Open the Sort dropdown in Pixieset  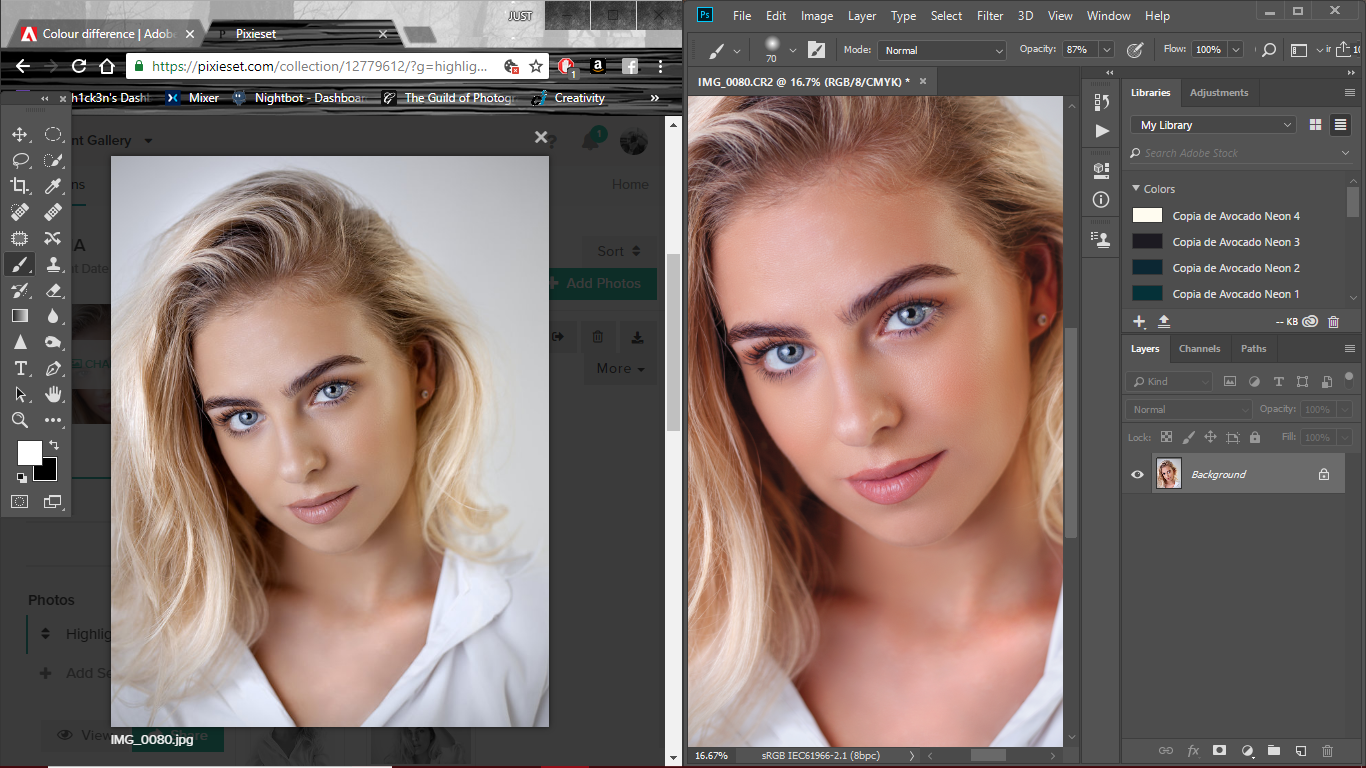click(x=620, y=251)
